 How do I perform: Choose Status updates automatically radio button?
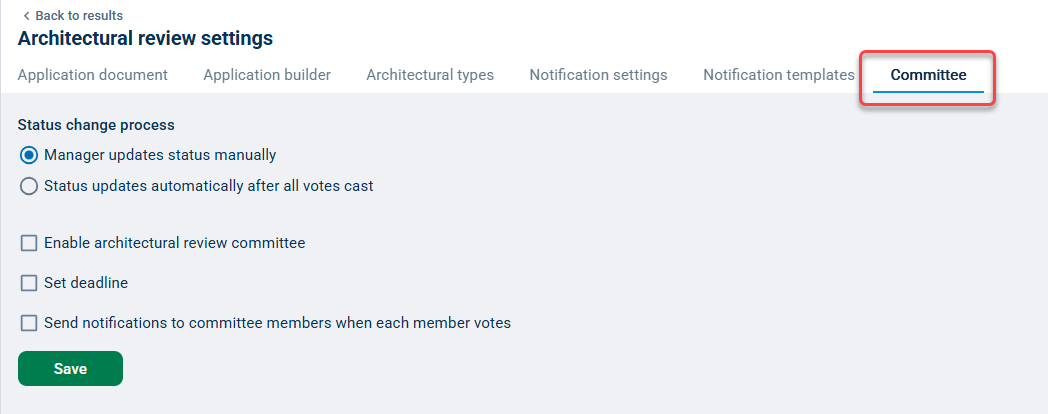[x=29, y=186]
